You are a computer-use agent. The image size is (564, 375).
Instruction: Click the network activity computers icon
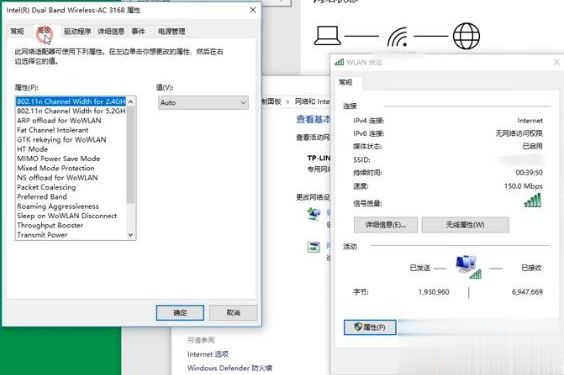pyautogui.click(x=469, y=267)
